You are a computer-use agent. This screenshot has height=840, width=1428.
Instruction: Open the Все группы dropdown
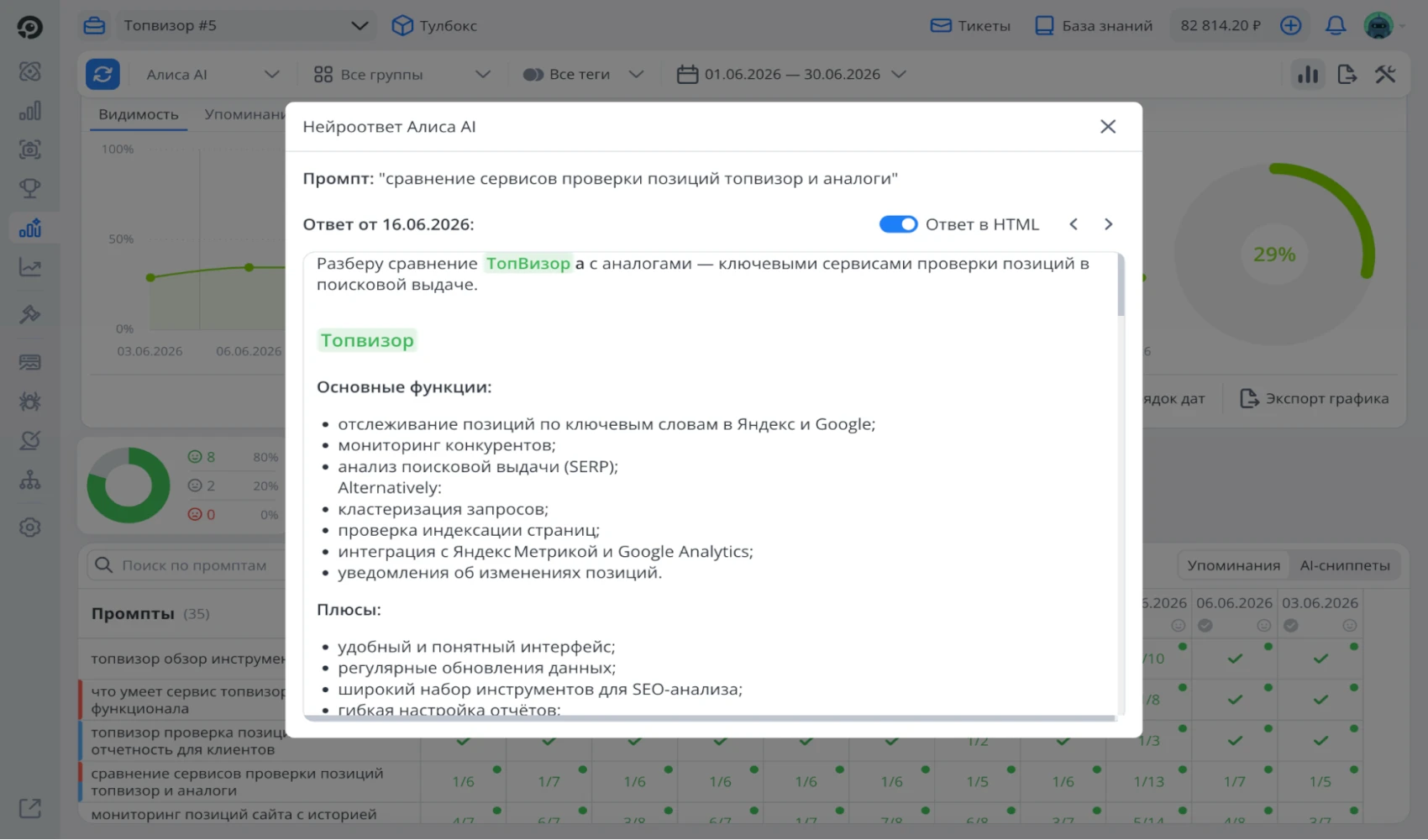(x=402, y=74)
